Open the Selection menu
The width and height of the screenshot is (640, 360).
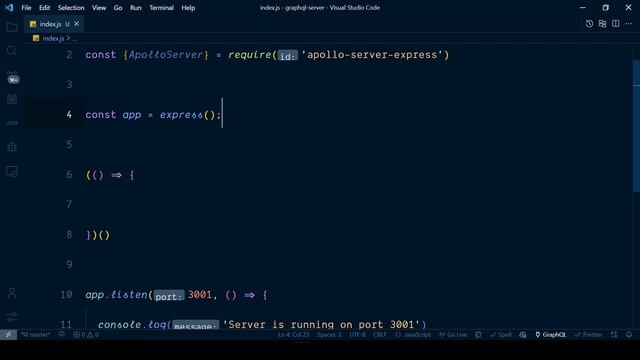pyautogui.click(x=71, y=7)
